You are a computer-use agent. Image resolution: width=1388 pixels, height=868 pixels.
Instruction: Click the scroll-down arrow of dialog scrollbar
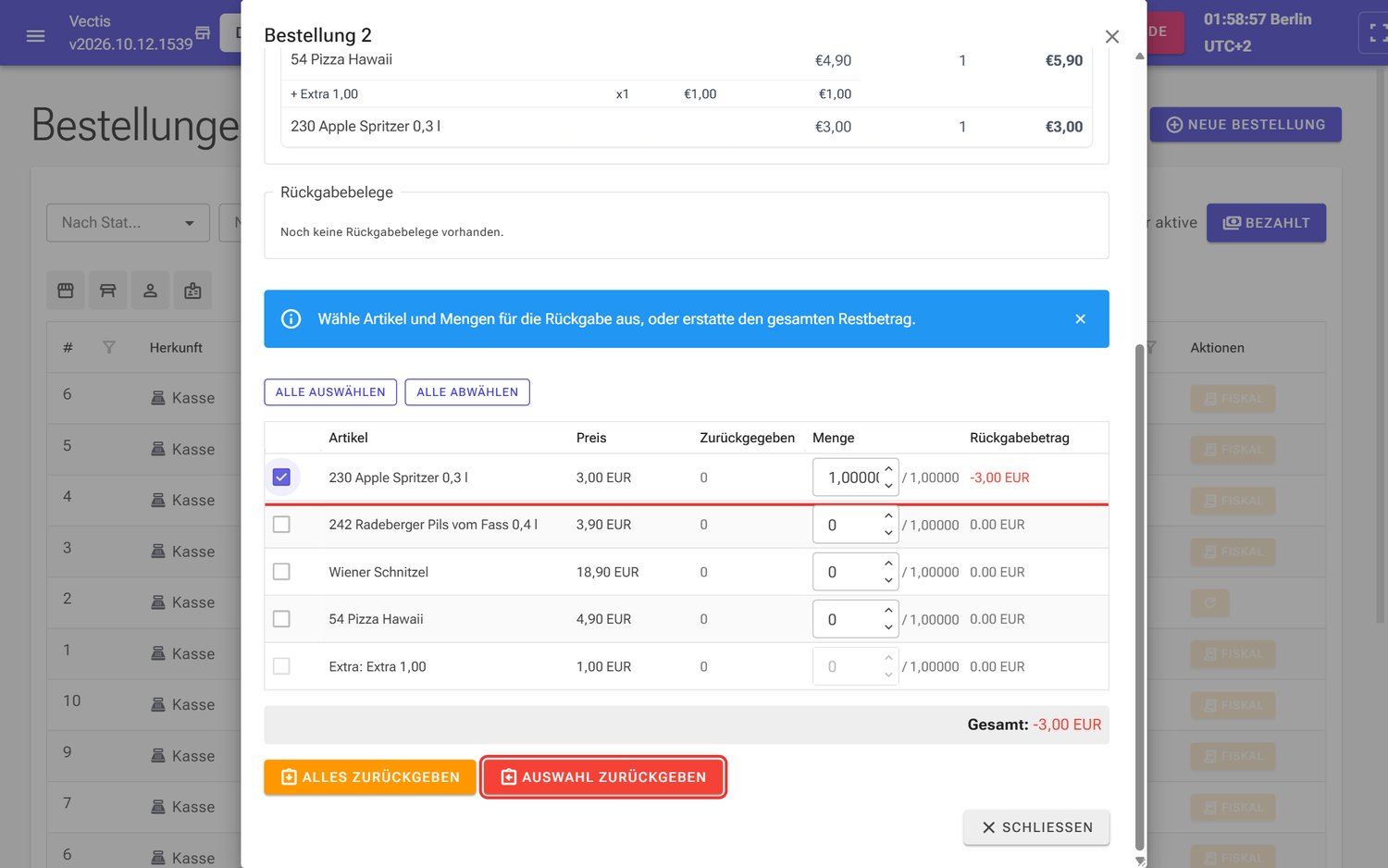[1140, 861]
